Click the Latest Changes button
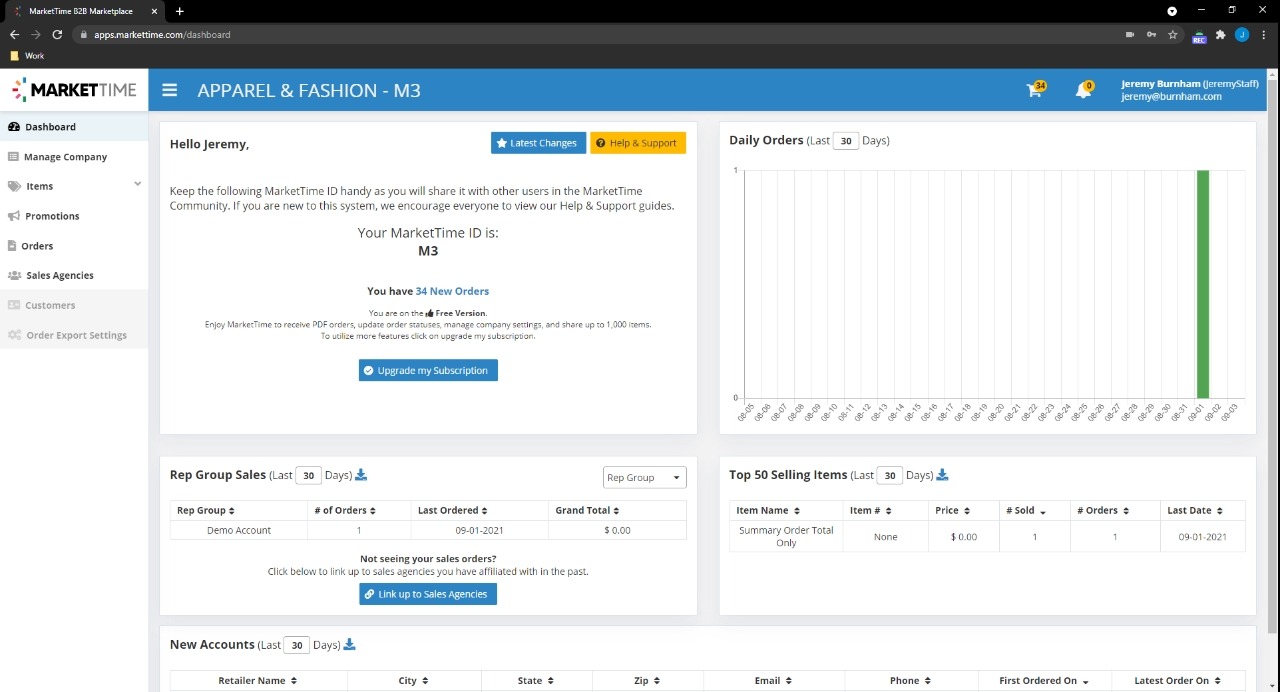The image size is (1280, 692). click(x=538, y=143)
